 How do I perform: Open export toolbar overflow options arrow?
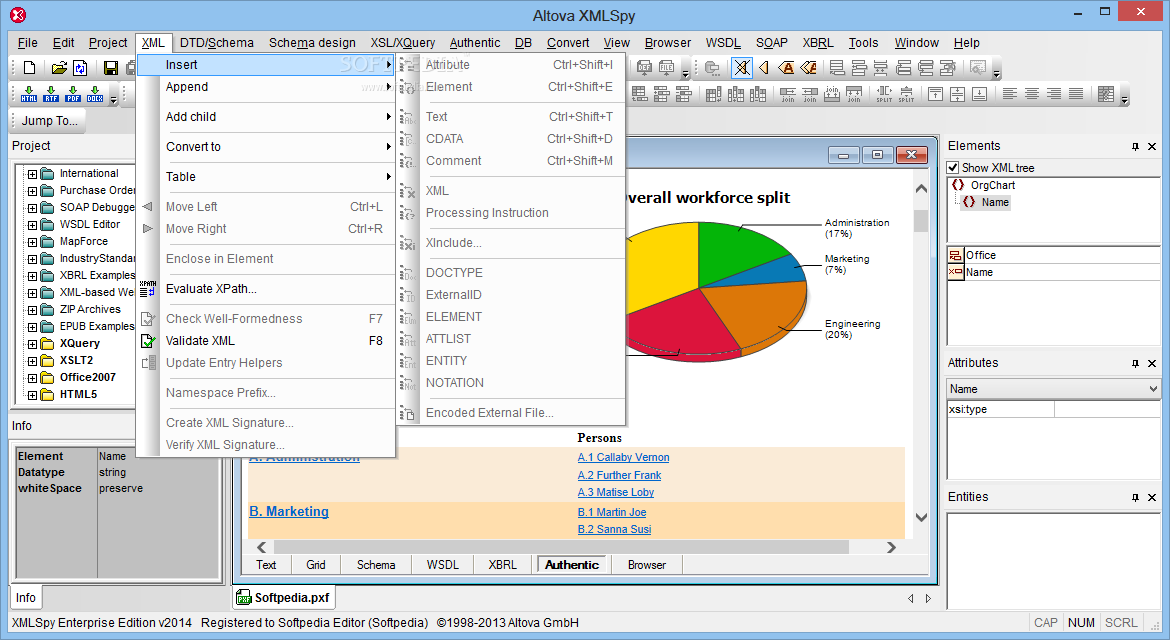click(x=113, y=98)
